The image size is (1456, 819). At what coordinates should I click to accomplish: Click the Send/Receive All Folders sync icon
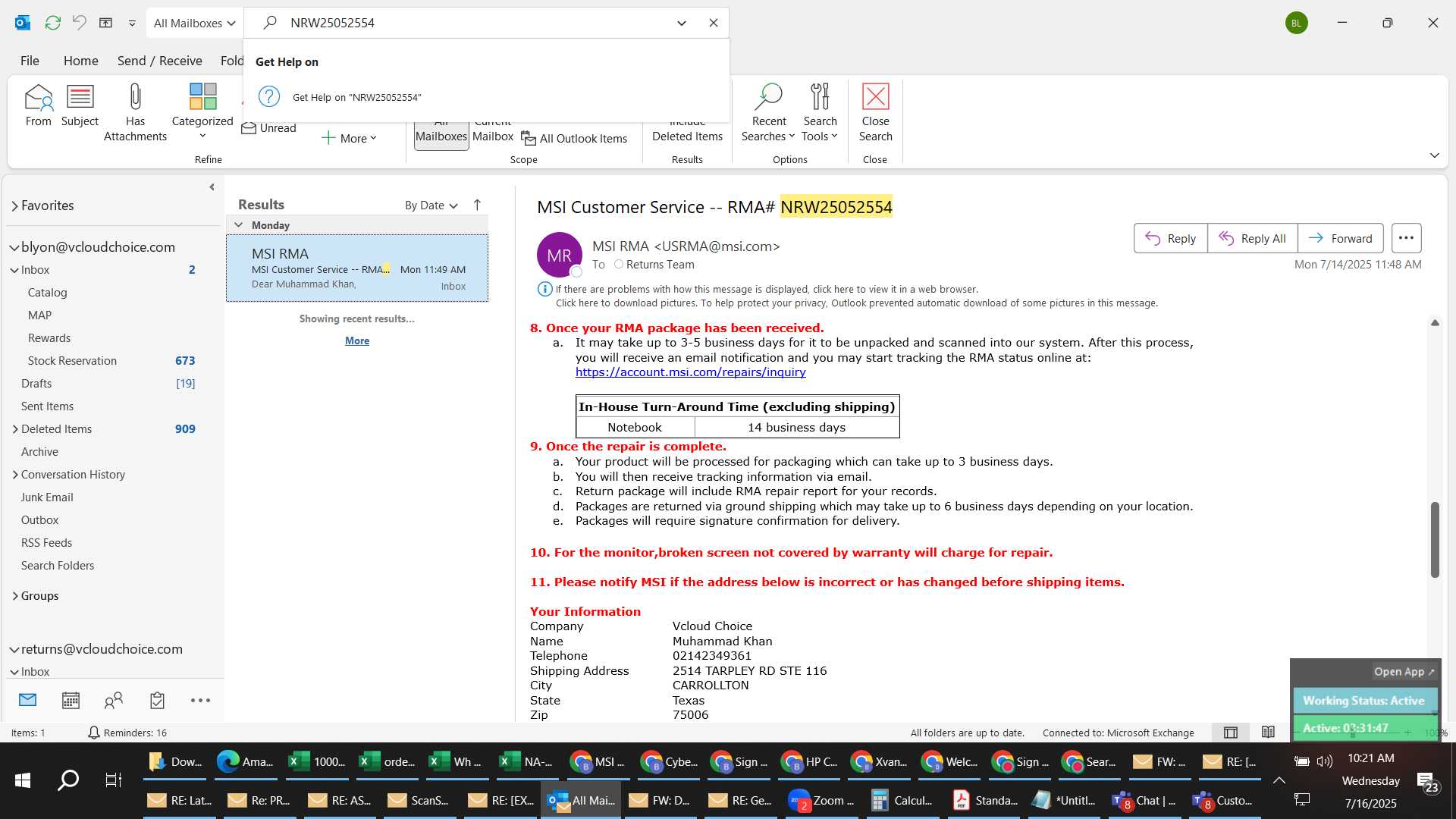pos(52,23)
